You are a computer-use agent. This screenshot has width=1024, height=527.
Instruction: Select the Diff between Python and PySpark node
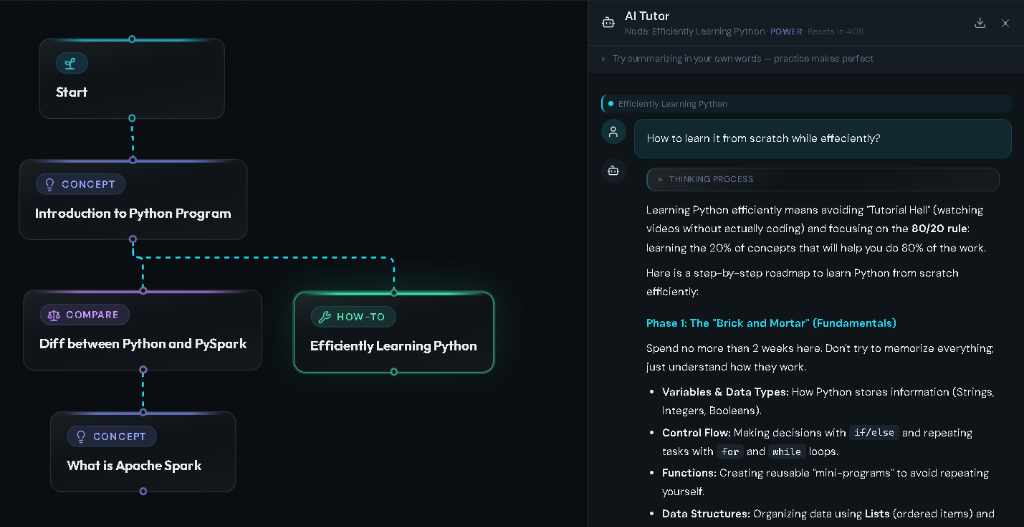(x=142, y=330)
